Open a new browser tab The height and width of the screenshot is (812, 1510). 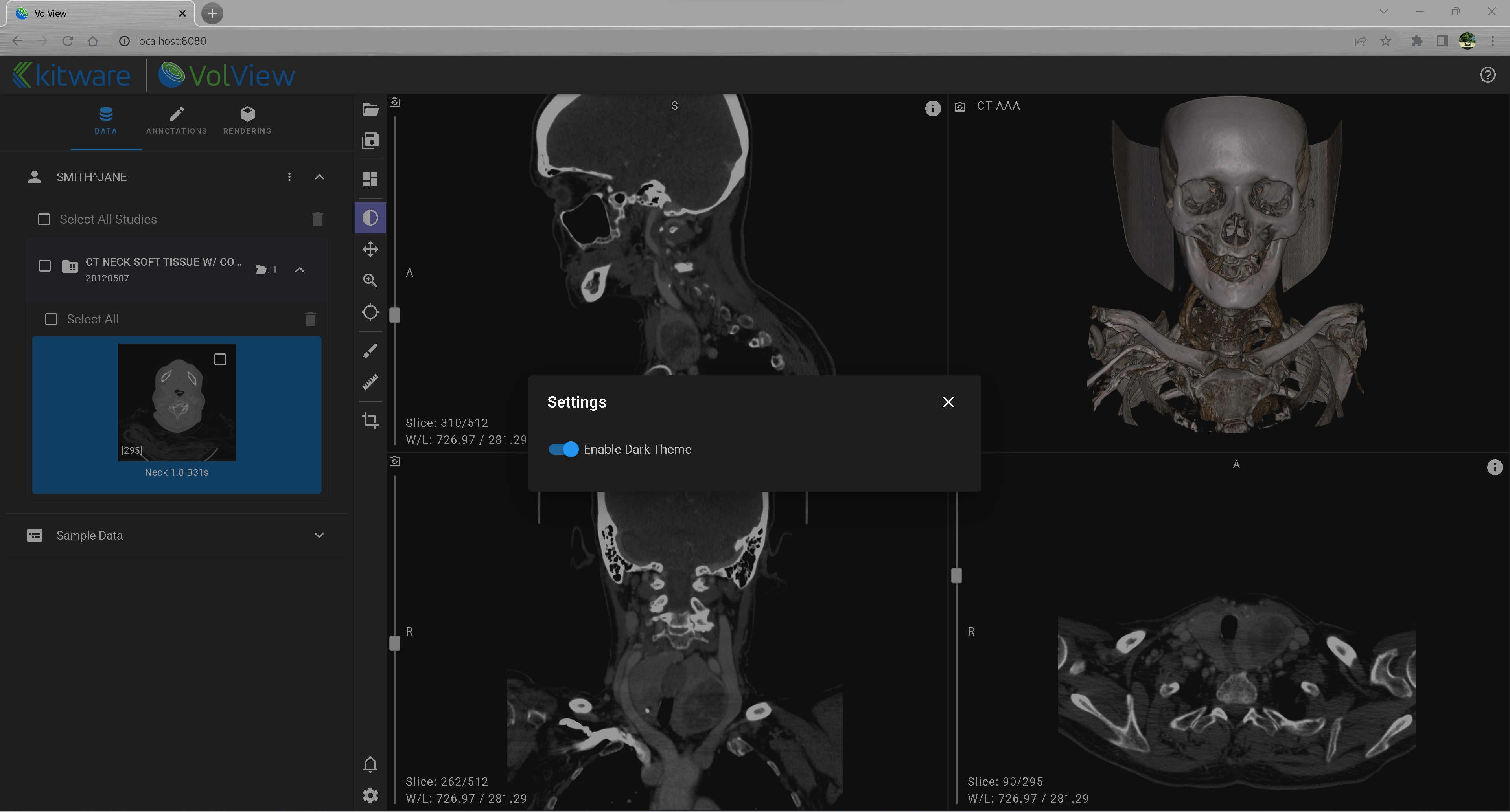pos(212,13)
